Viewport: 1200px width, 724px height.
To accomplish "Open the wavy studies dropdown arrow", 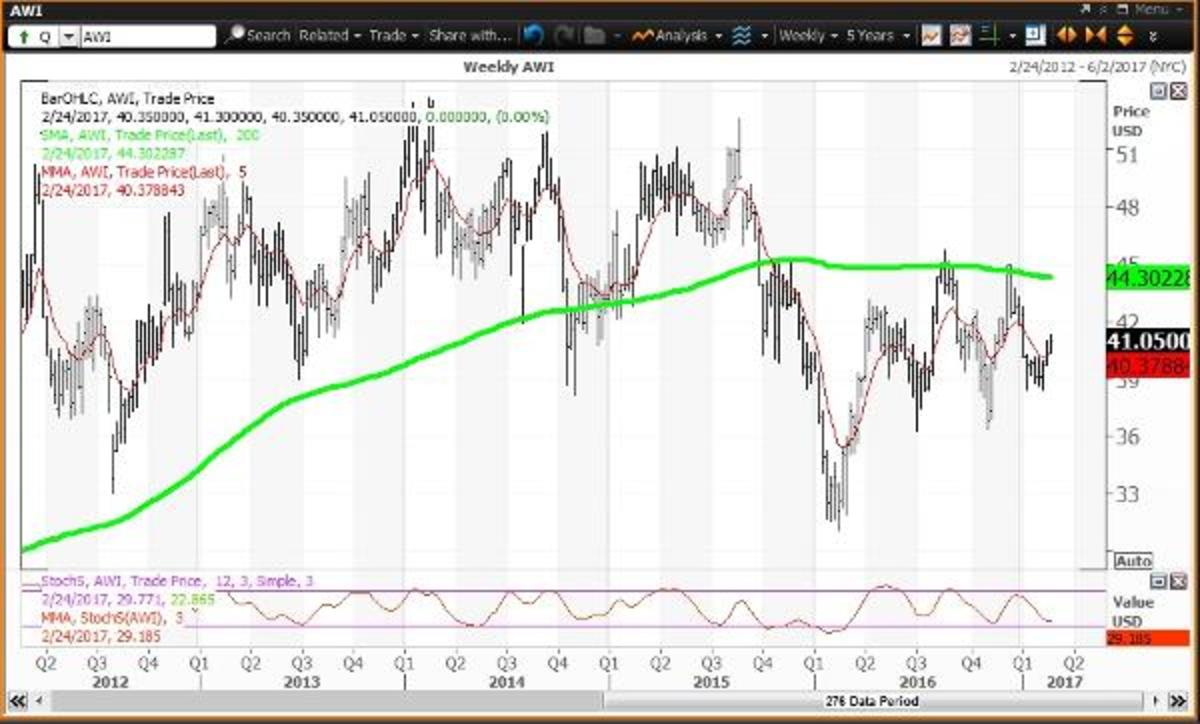I will point(765,36).
